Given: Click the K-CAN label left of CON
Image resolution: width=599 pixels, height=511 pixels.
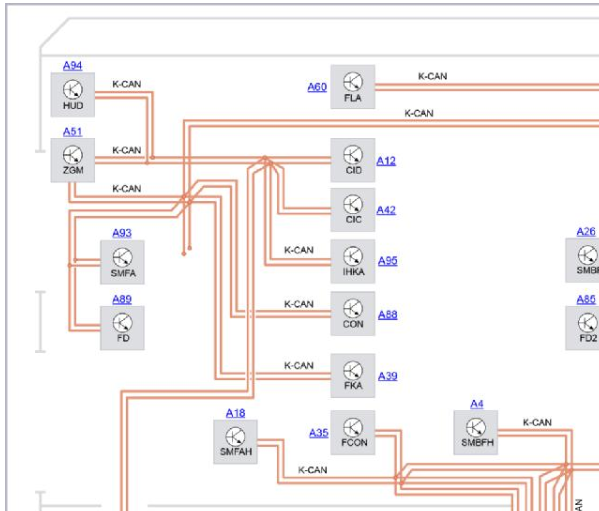Looking at the screenshot, I should (x=299, y=304).
